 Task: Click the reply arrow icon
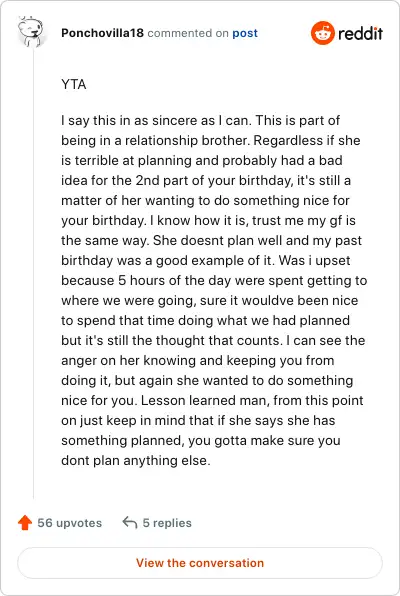point(130,523)
